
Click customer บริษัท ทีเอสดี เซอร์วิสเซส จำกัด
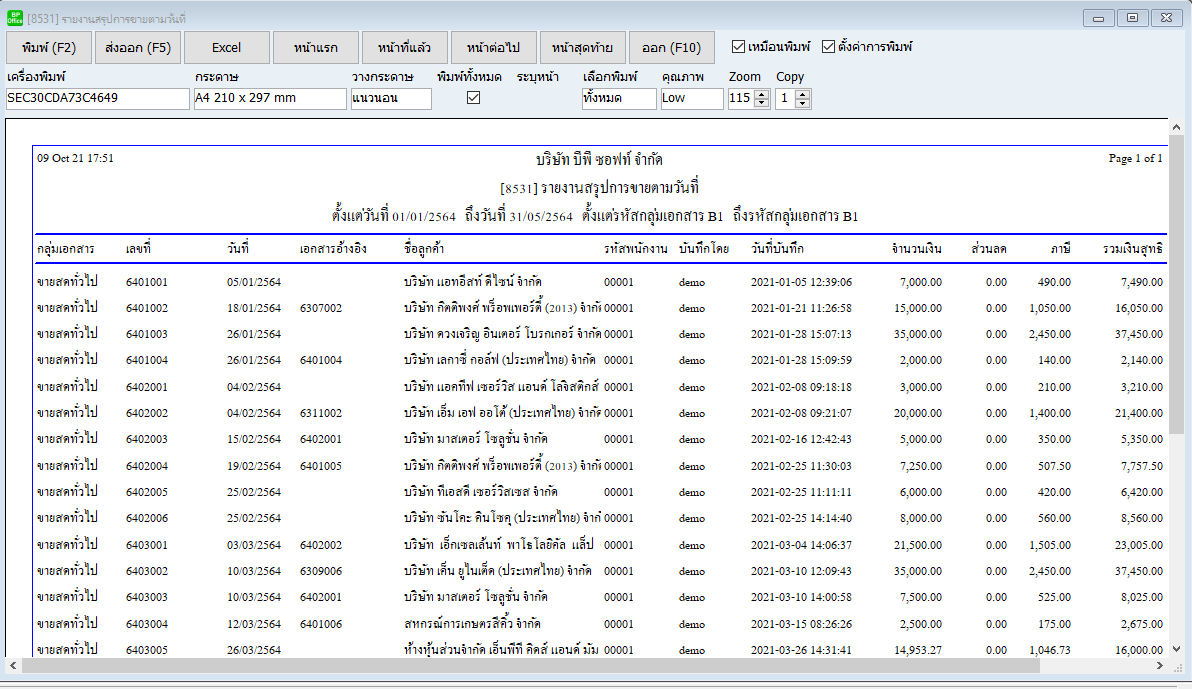click(x=480, y=491)
